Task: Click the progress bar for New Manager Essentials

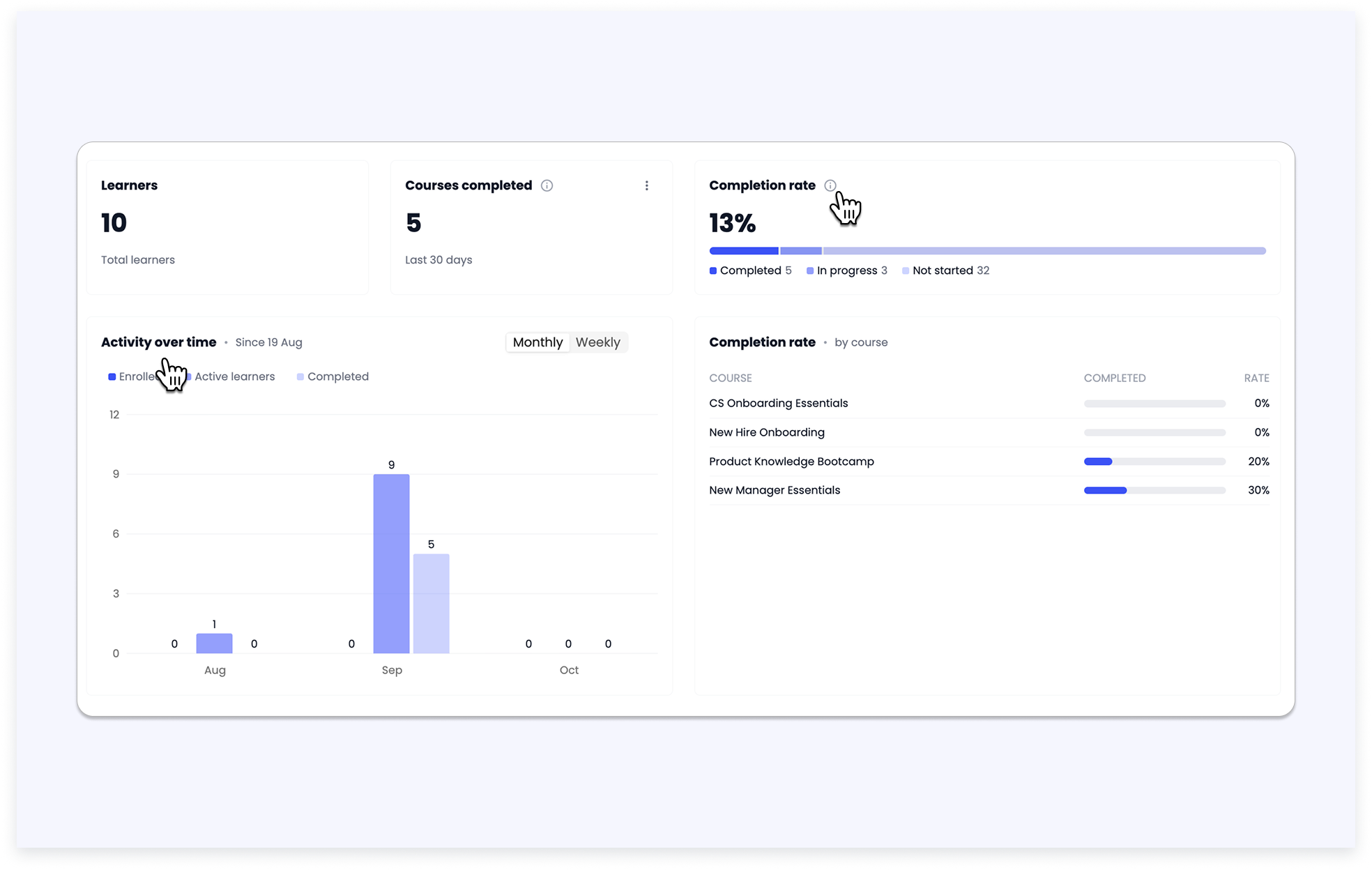Action: point(1154,490)
